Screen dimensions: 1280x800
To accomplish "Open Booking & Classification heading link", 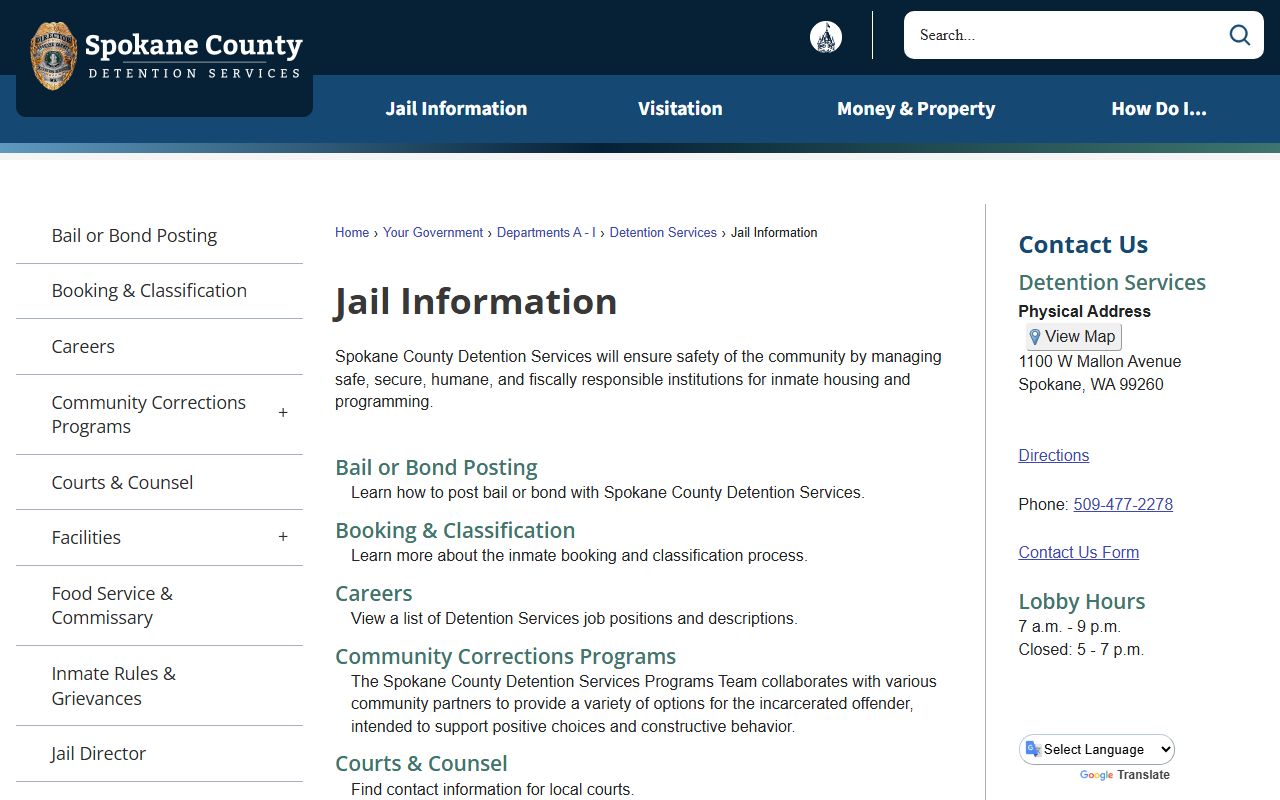I will (x=455, y=531).
